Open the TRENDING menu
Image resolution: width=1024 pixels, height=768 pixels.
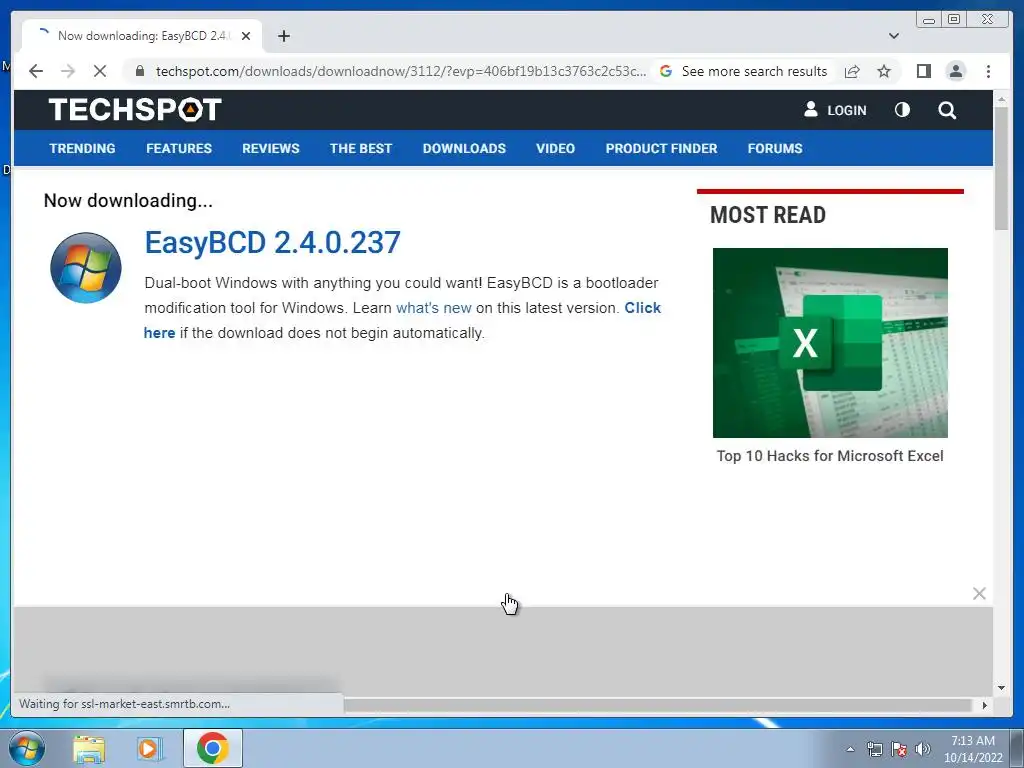tap(82, 148)
